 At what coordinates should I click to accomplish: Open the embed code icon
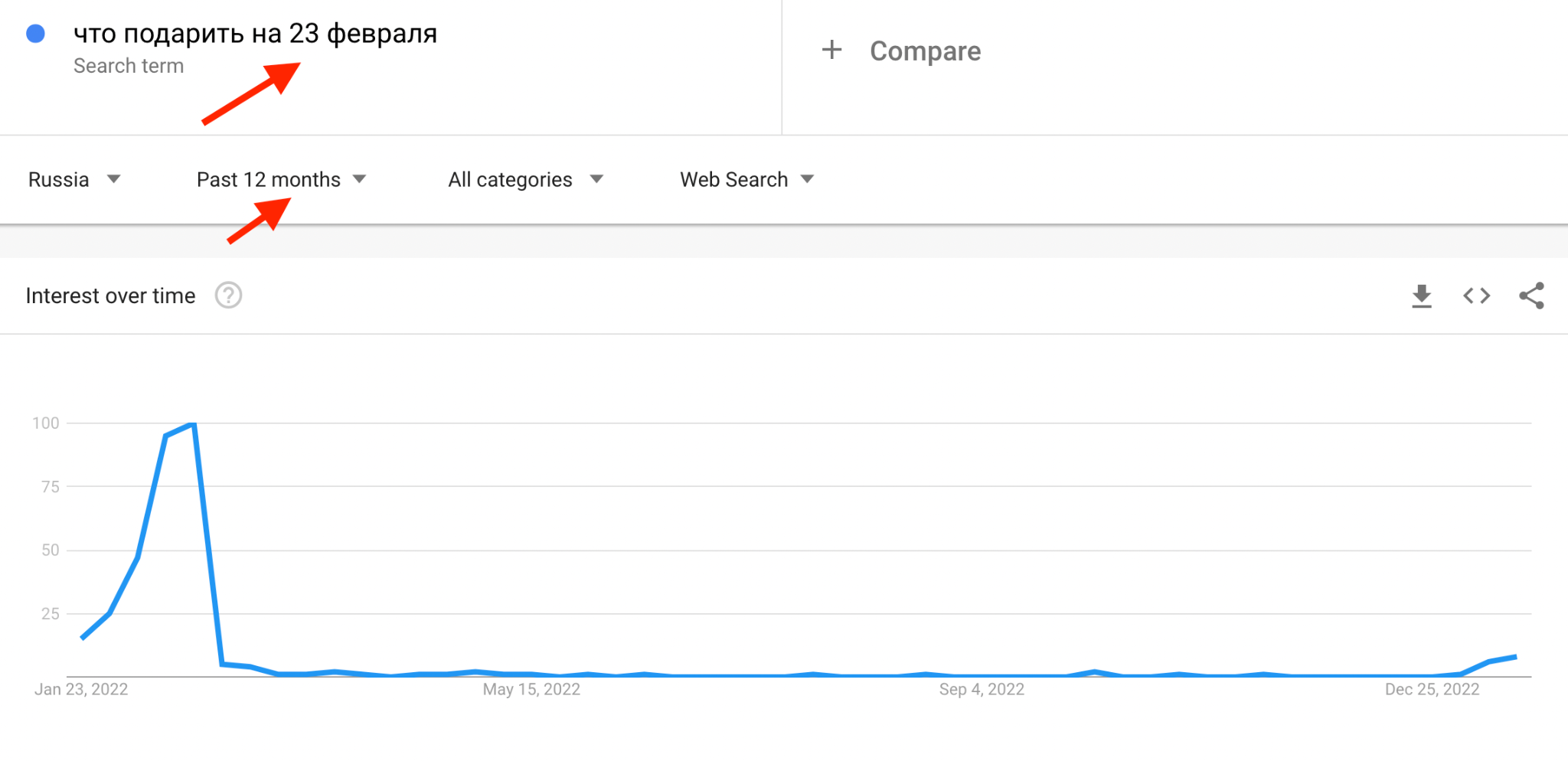click(1476, 296)
